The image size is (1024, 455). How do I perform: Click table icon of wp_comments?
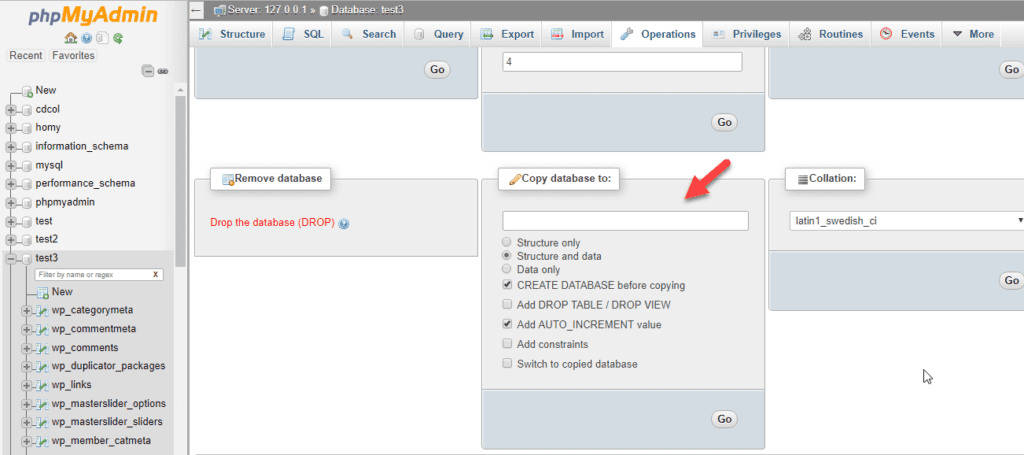pos(43,348)
